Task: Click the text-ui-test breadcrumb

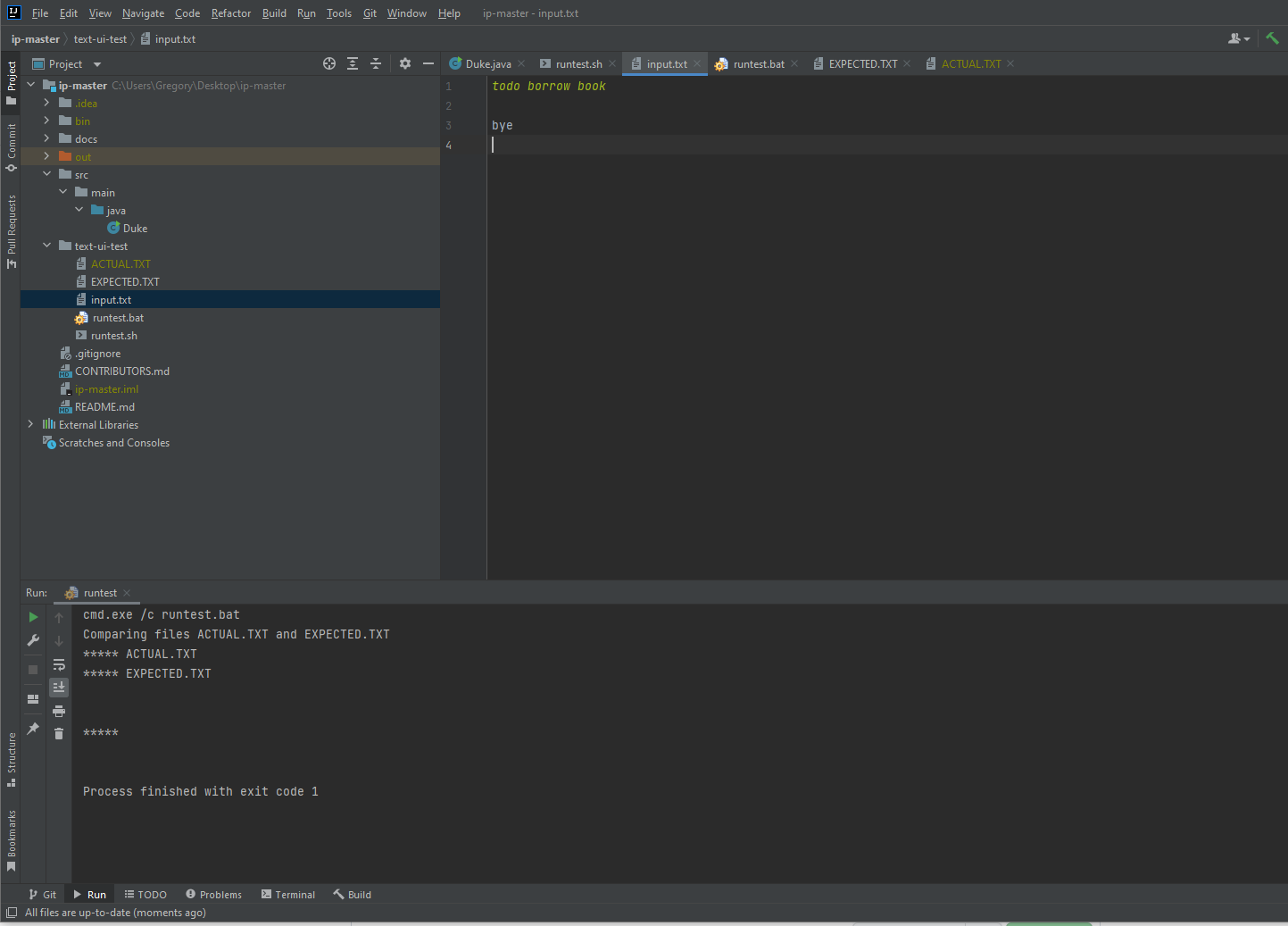Action: pos(100,39)
